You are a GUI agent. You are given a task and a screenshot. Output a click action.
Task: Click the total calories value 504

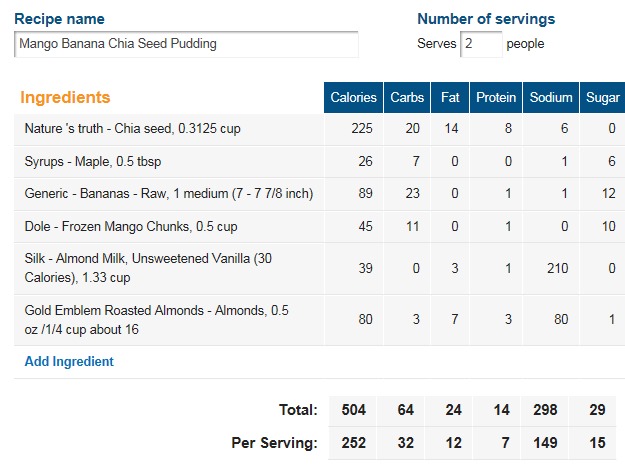click(353, 408)
